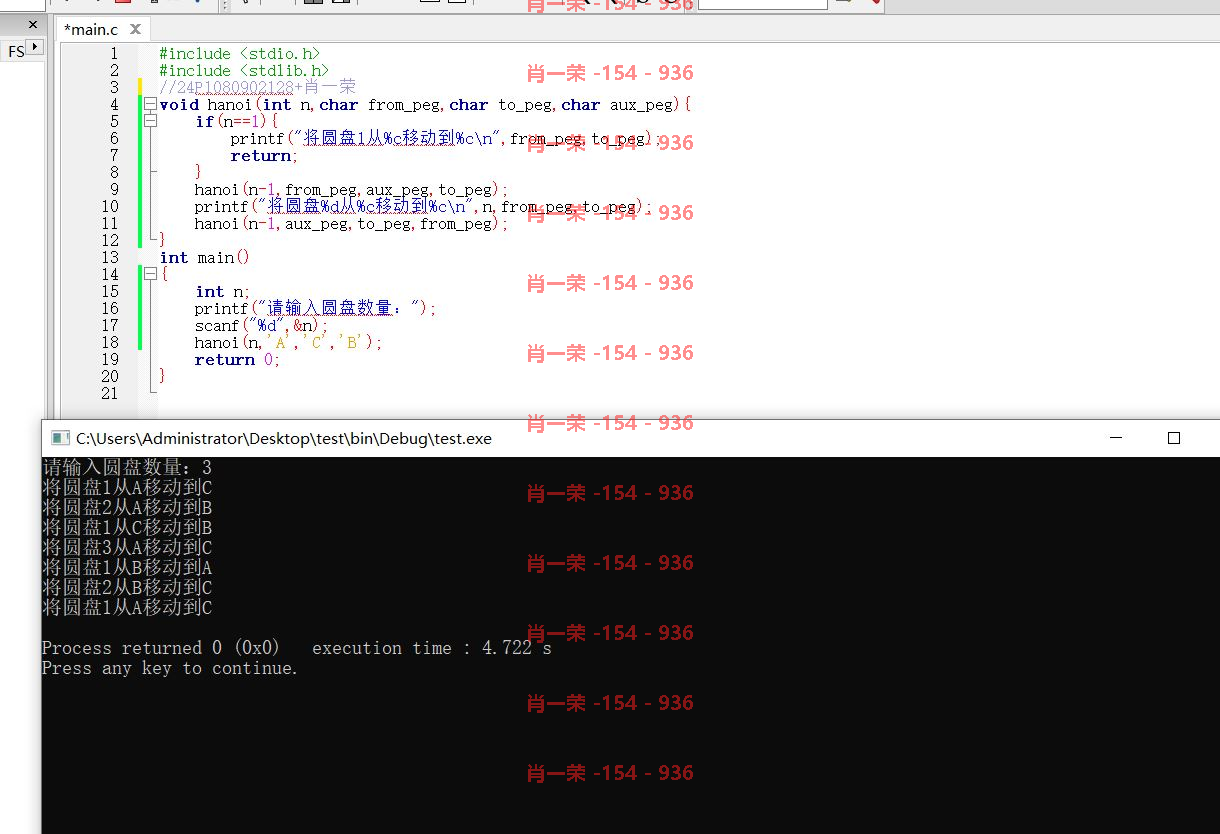Viewport: 1220px width, 834px height.
Task: Click console line '将圆盘2从B移动到C'
Action: click(x=127, y=587)
